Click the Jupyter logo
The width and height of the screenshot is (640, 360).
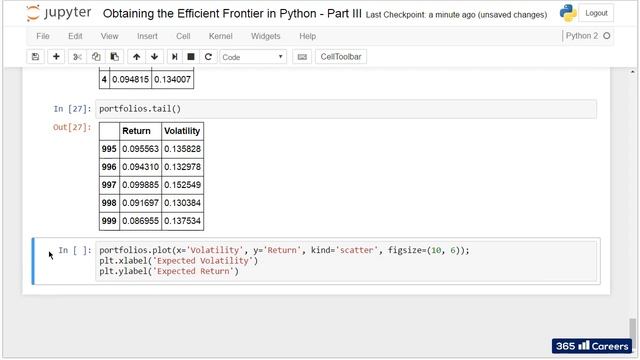click(x=58, y=13)
